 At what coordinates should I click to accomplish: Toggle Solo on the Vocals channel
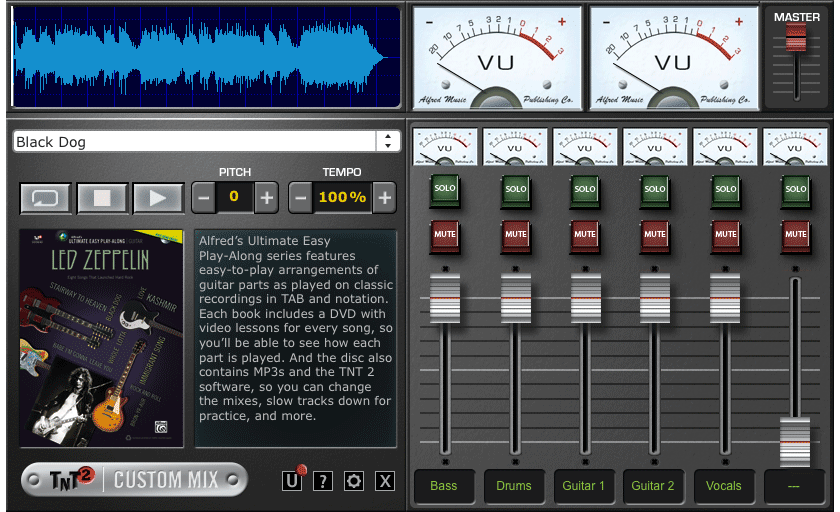[725, 189]
